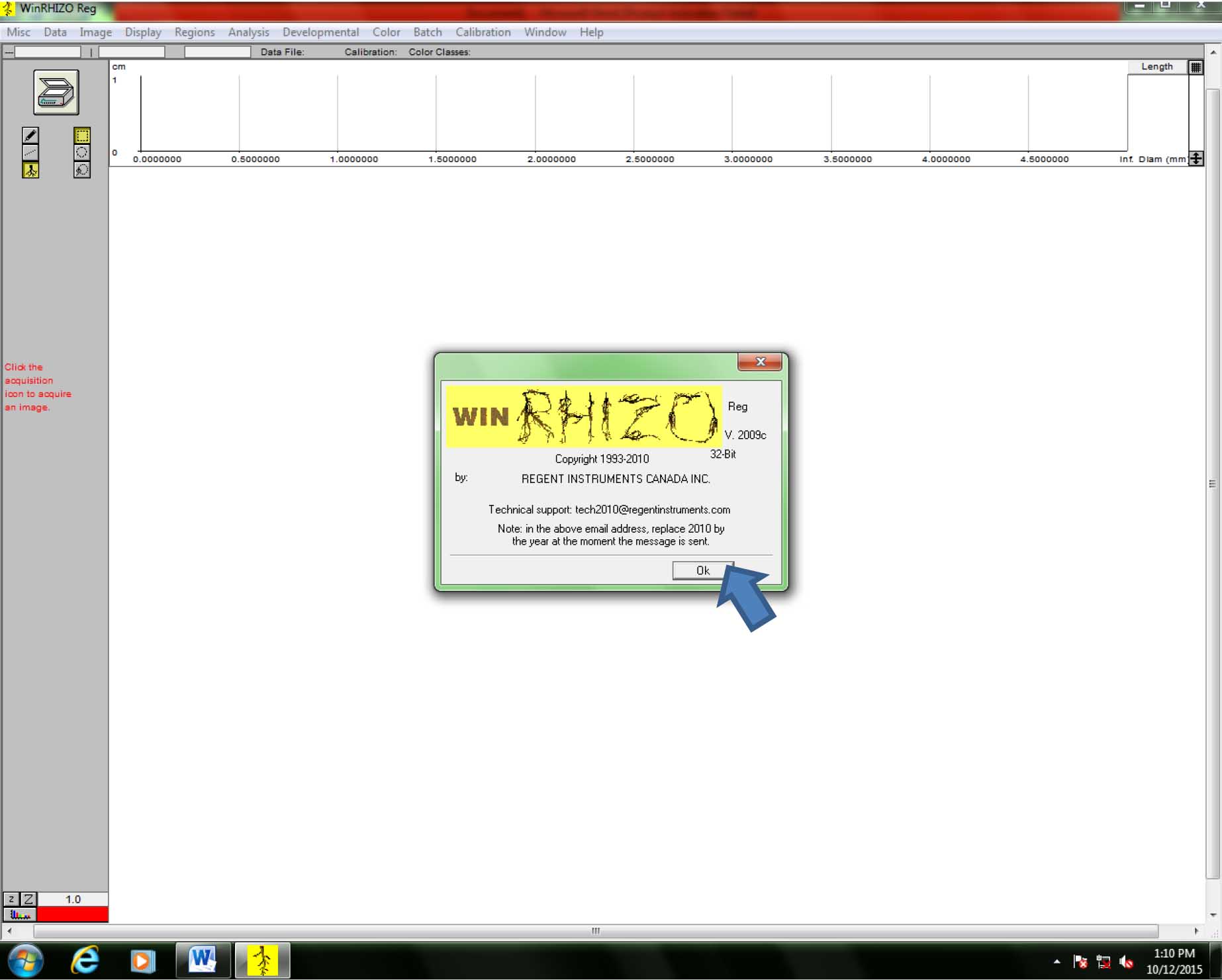The width and height of the screenshot is (1222, 980).
Task: Click the color histogram icon
Action: [x=20, y=914]
